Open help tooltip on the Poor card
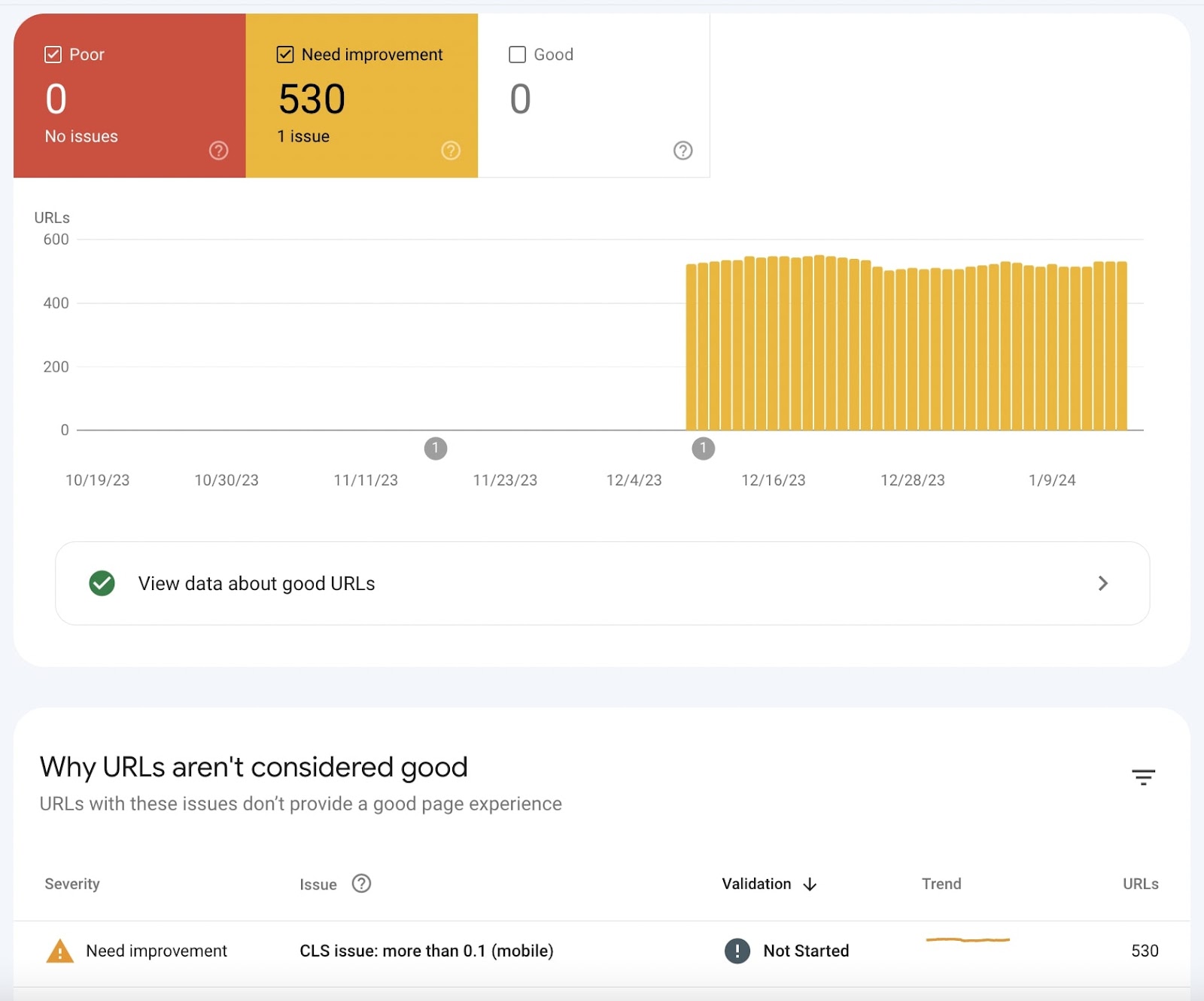Screen dimensions: 1204x1001 (218, 151)
